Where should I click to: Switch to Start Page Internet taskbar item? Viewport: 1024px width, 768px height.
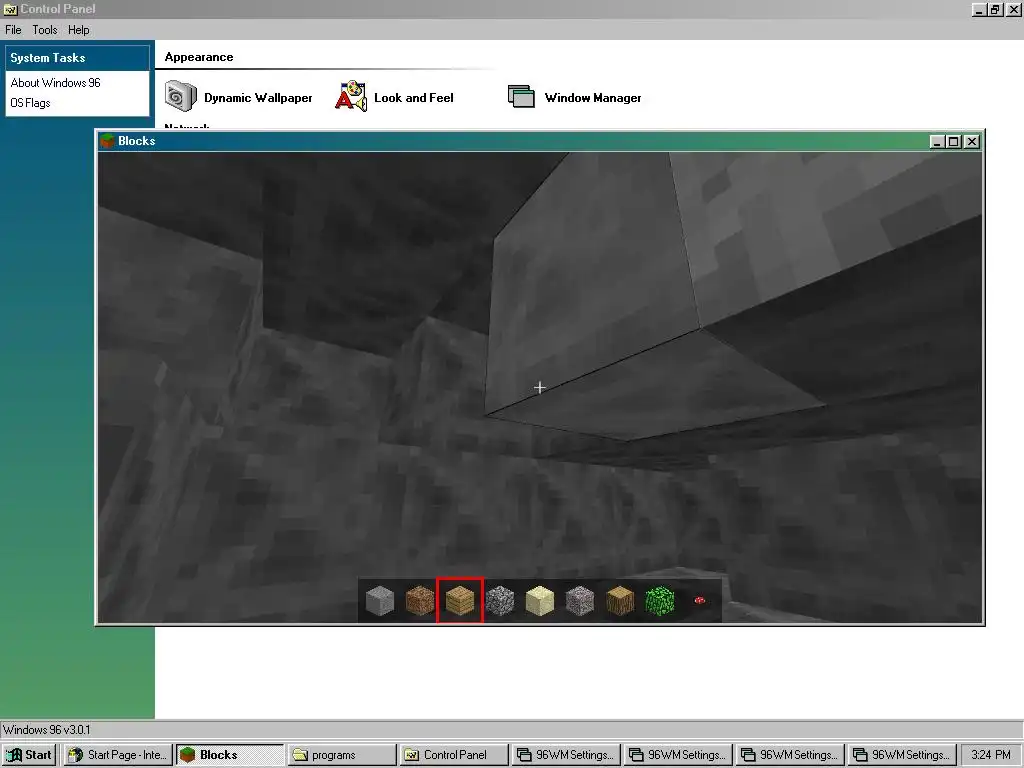point(118,755)
